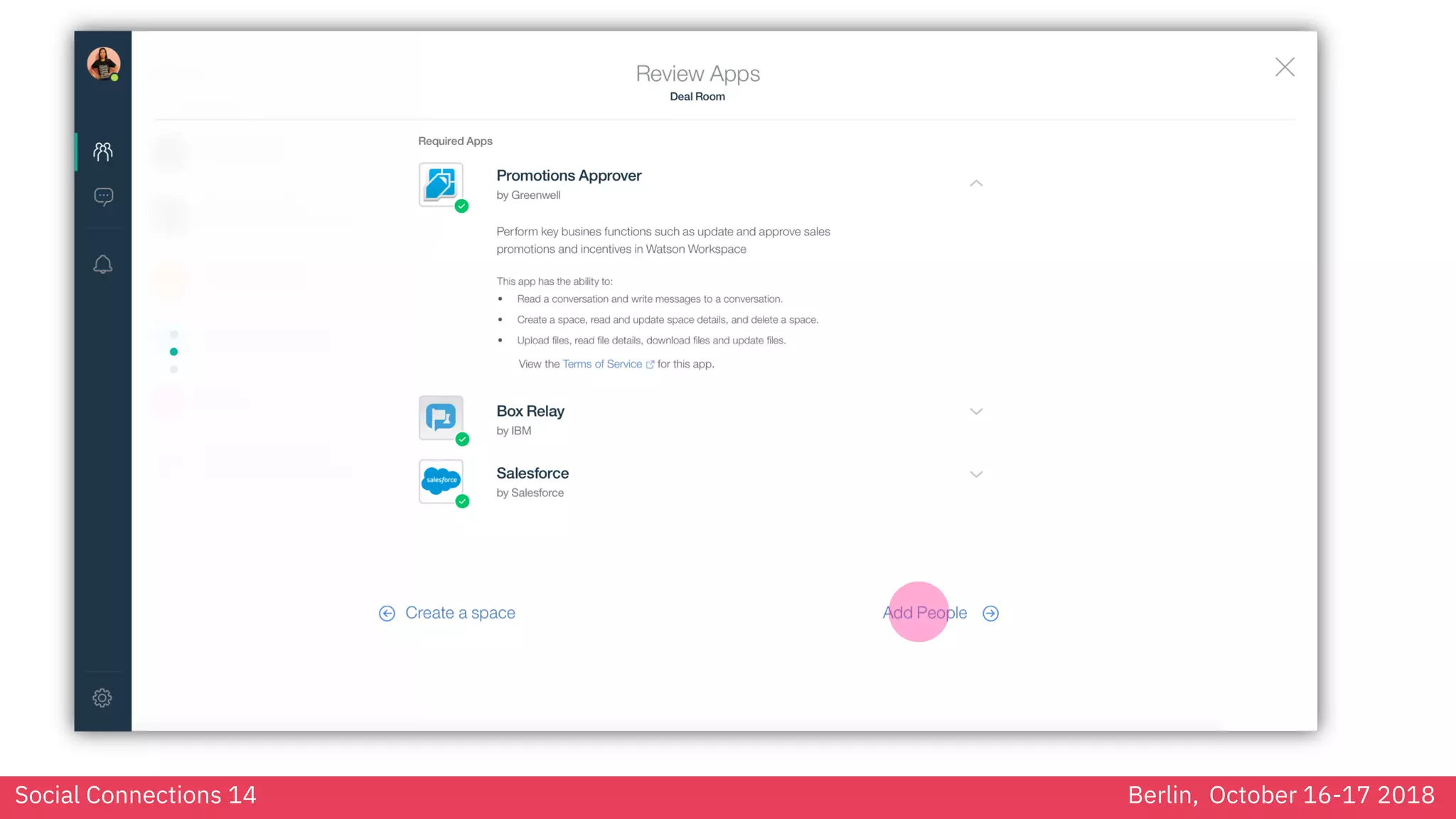This screenshot has width=1456, height=819.
Task: Click the user profile avatar
Action: coord(104,64)
